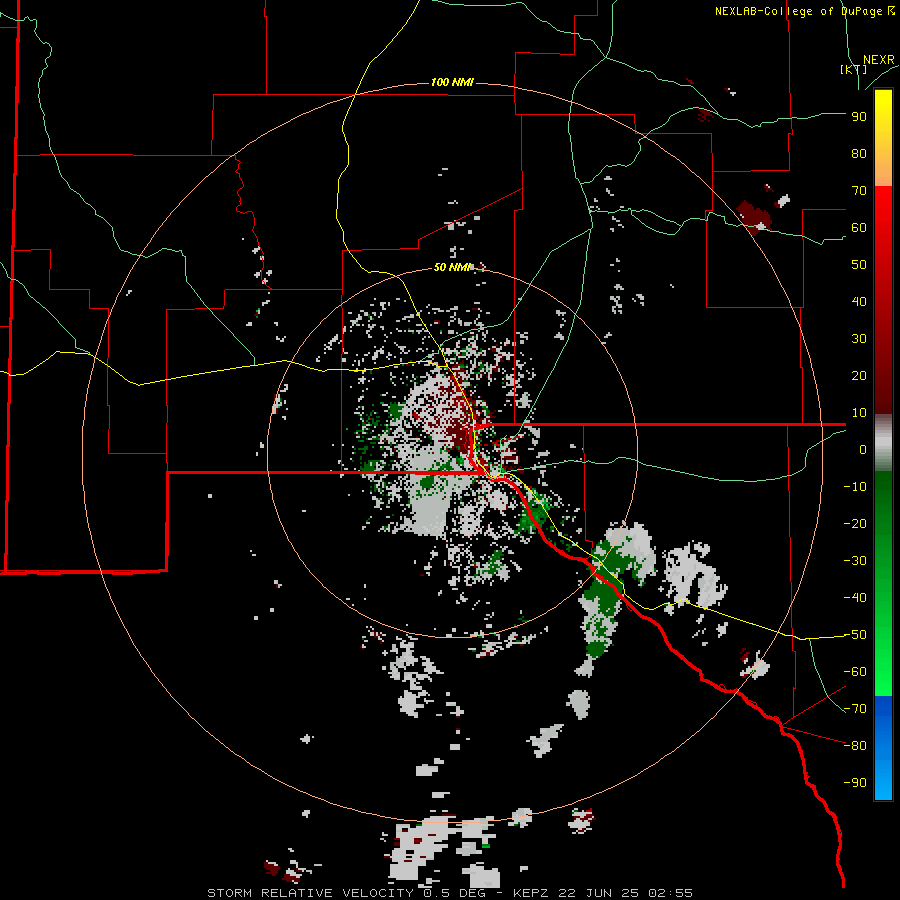Click the 60 value on the velocity scale

859,228
